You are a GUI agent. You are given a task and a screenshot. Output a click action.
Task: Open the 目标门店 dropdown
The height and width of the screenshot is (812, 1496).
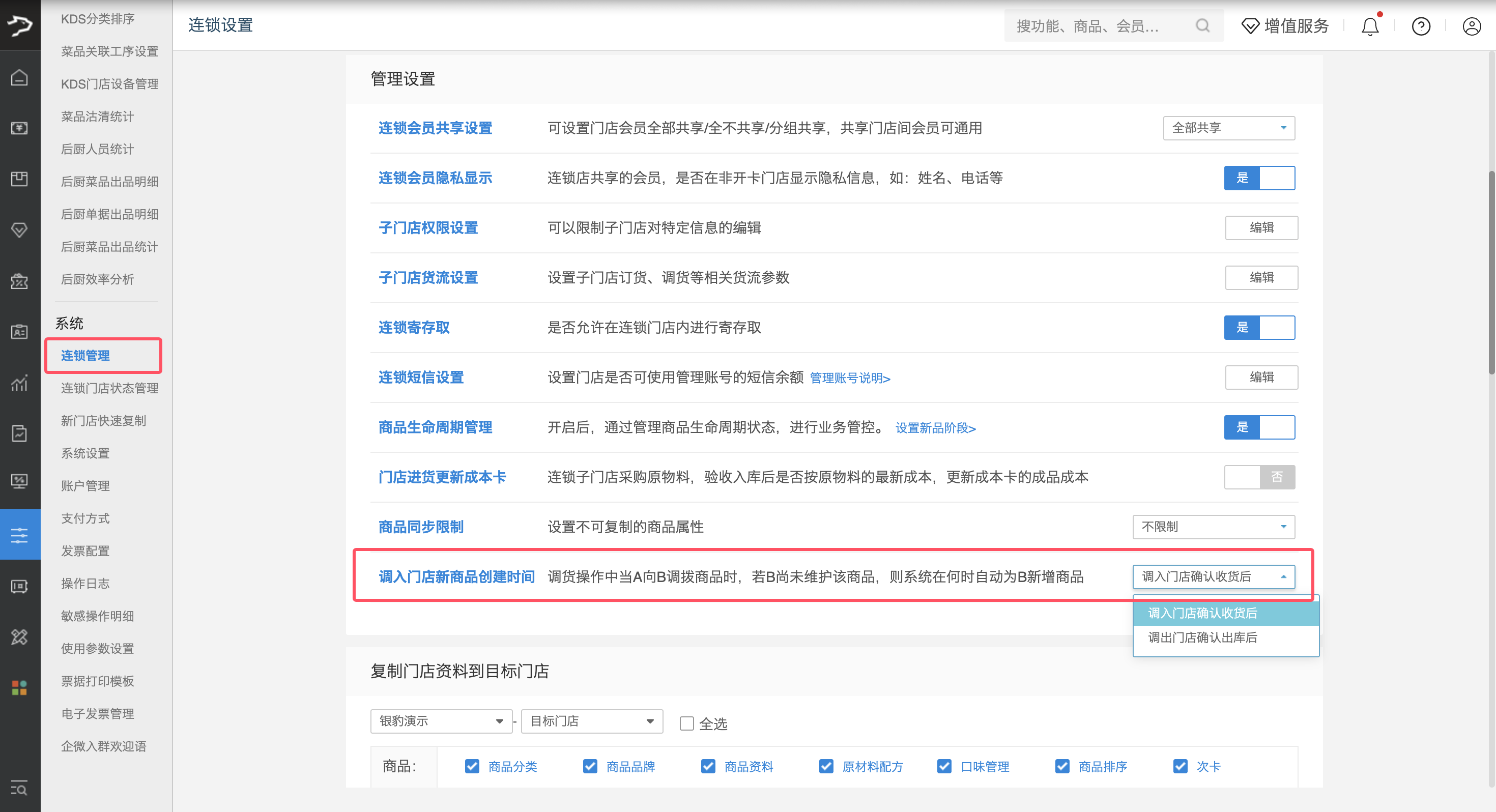click(x=591, y=721)
